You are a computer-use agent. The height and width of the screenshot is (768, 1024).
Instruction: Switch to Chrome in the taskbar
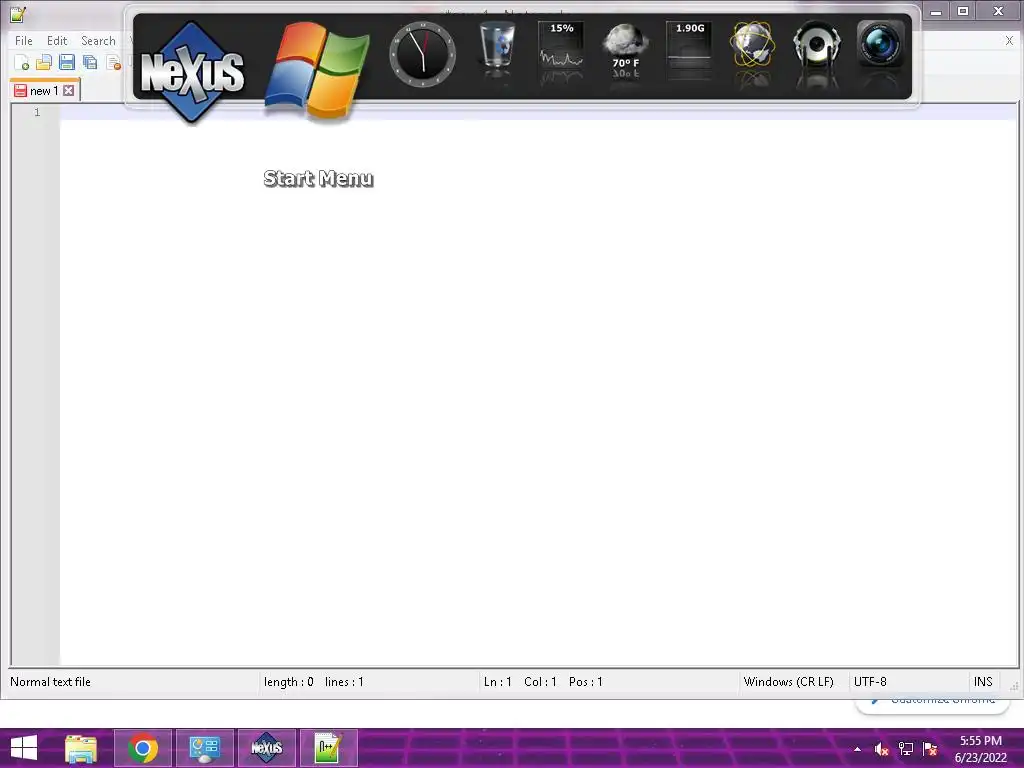[x=142, y=748]
